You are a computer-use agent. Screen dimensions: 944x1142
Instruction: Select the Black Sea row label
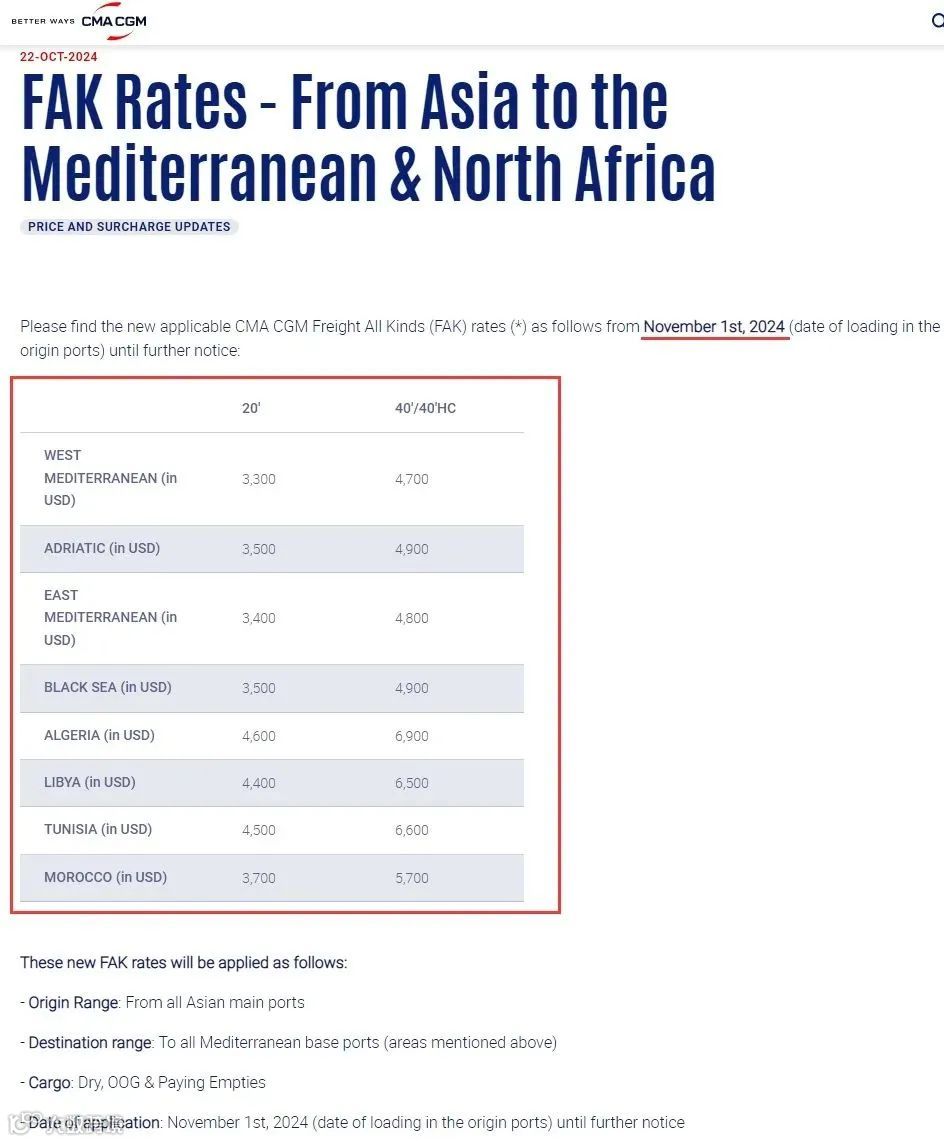[107, 688]
